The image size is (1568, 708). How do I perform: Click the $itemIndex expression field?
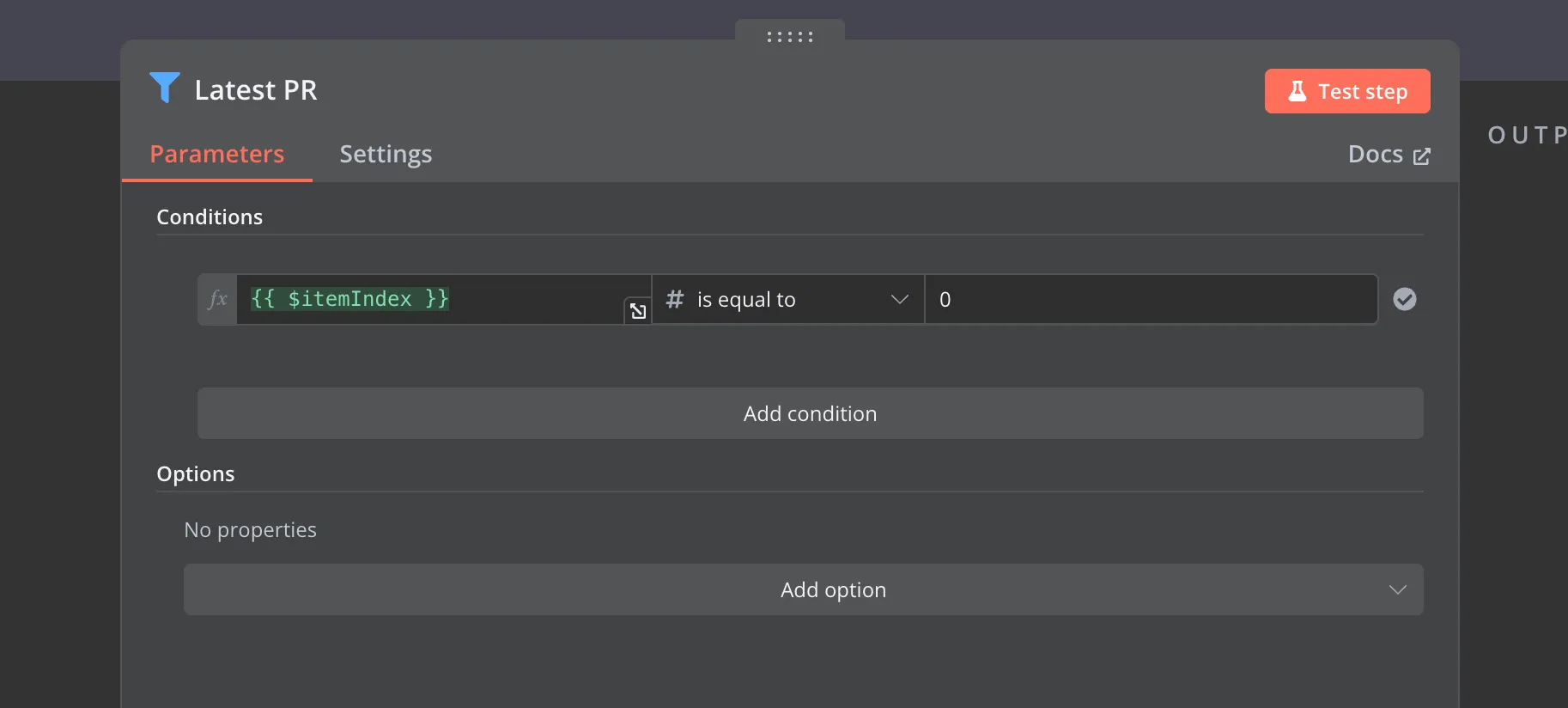(x=443, y=299)
